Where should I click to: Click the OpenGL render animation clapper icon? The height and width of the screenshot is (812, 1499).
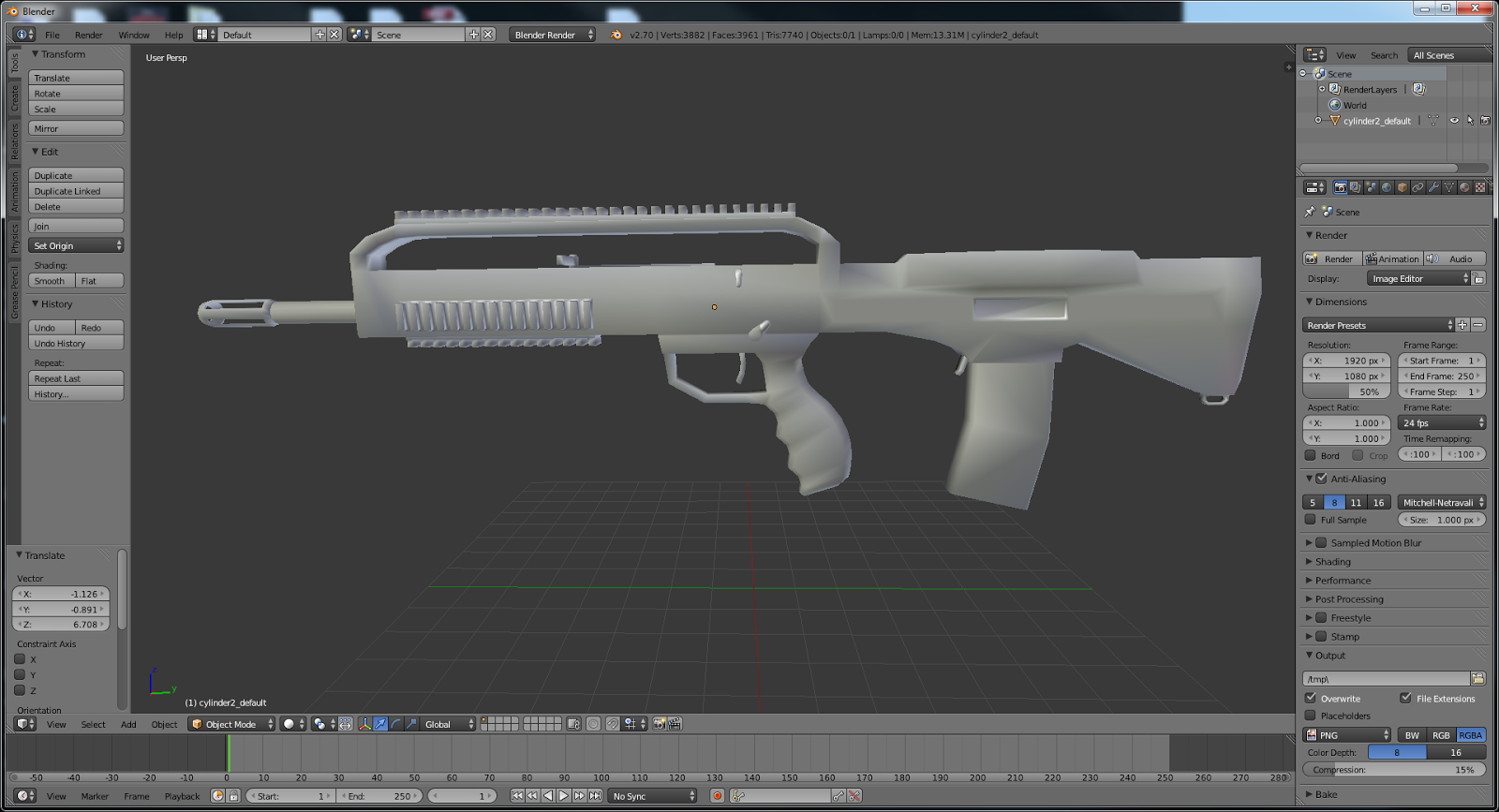[x=675, y=724]
